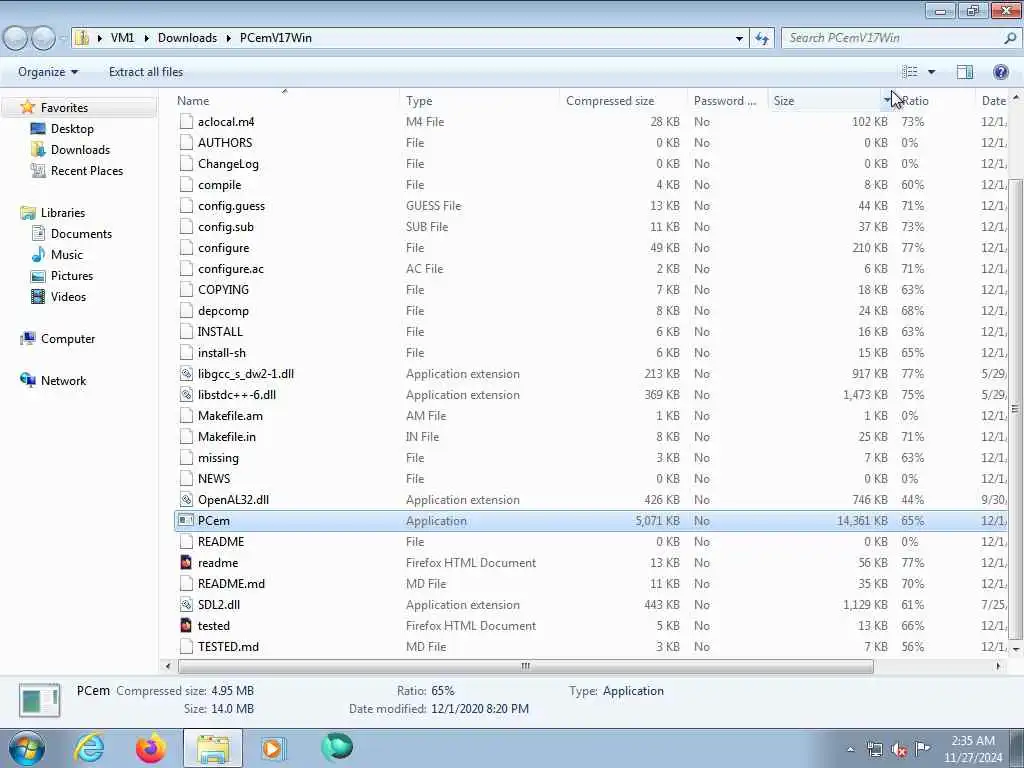This screenshot has width=1024, height=768.
Task: Click the Music library icon
Action: [x=38, y=254]
